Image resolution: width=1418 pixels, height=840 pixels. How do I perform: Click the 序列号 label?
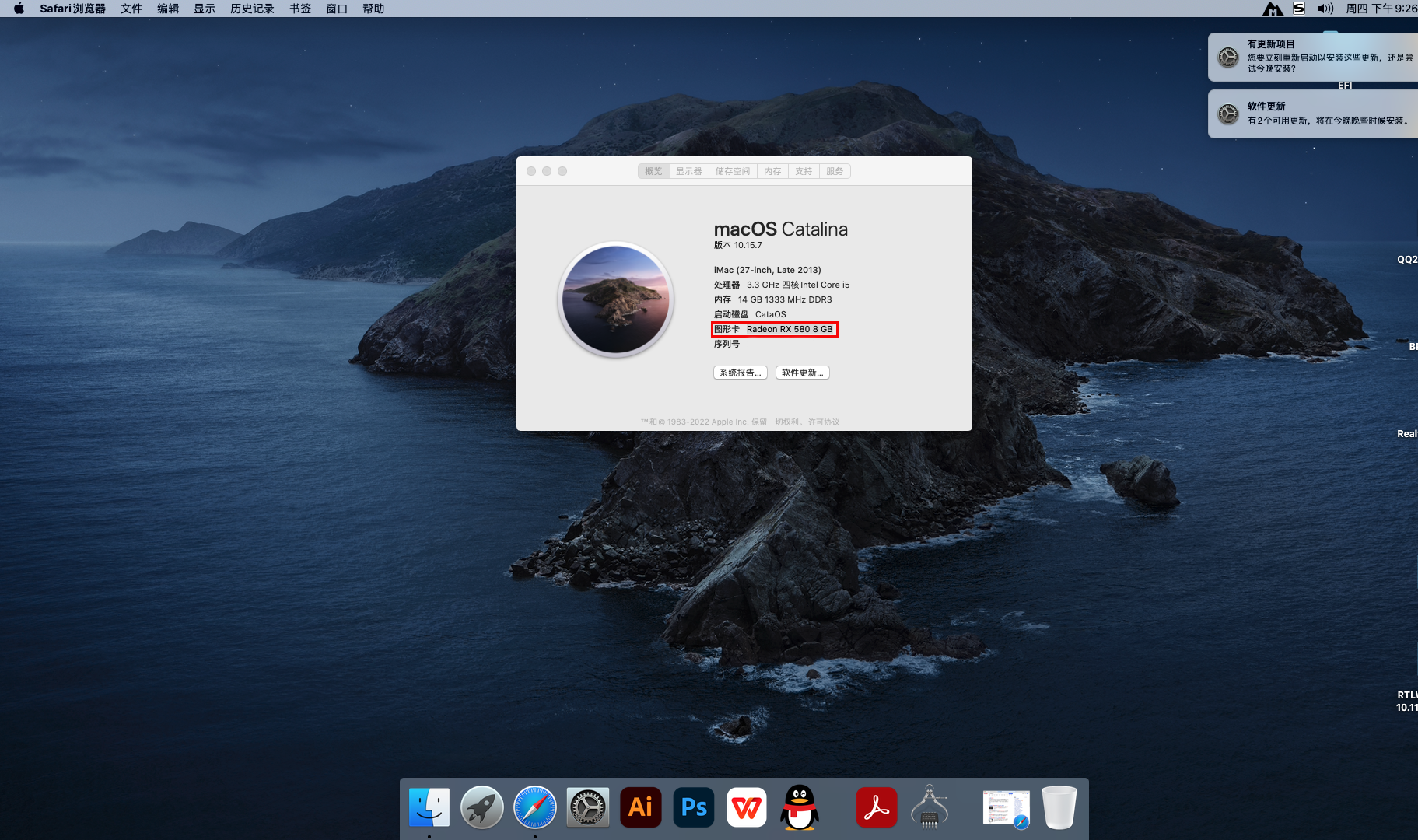pos(727,344)
